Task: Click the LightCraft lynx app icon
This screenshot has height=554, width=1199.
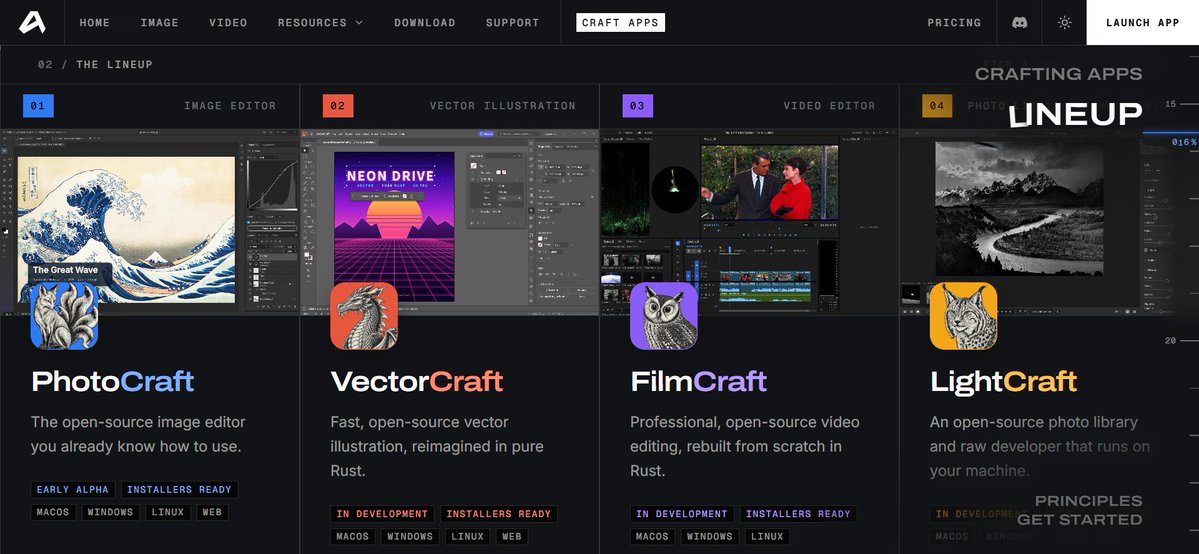Action: (x=963, y=316)
